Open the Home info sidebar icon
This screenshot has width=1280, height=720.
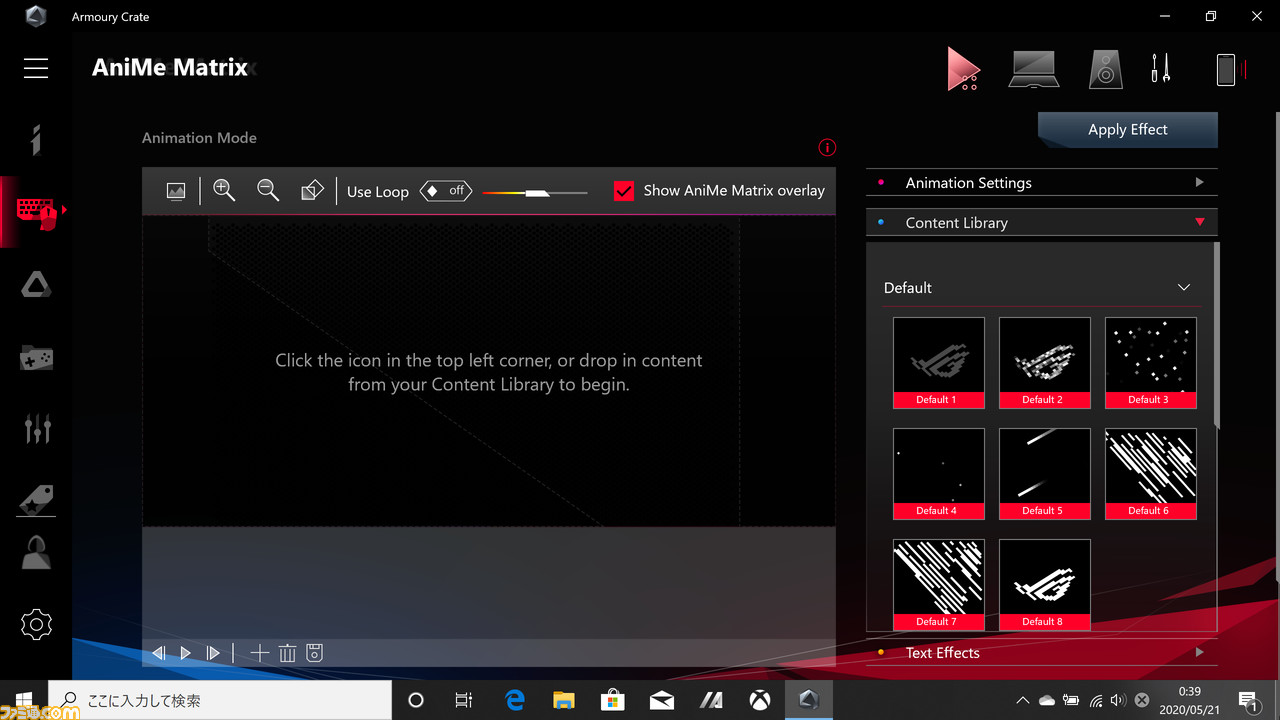pyautogui.click(x=36, y=140)
